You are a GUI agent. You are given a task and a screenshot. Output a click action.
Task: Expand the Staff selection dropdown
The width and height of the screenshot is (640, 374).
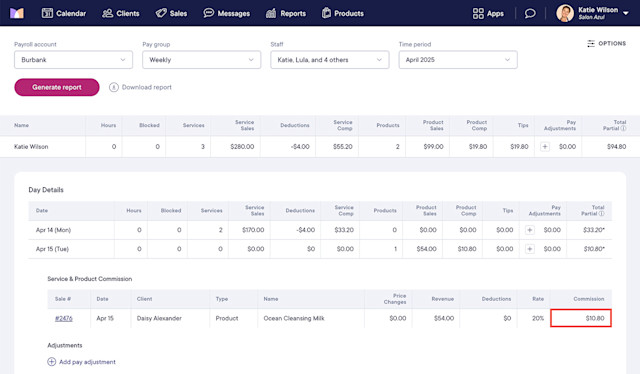pyautogui.click(x=330, y=60)
